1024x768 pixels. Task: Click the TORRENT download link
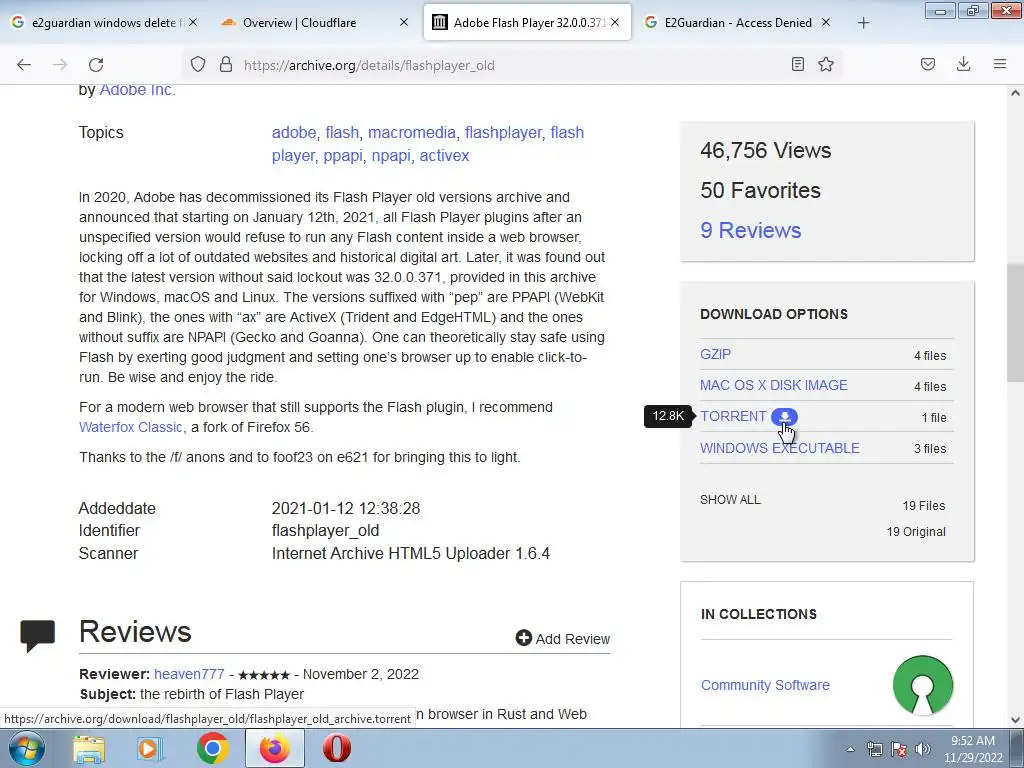tap(733, 417)
